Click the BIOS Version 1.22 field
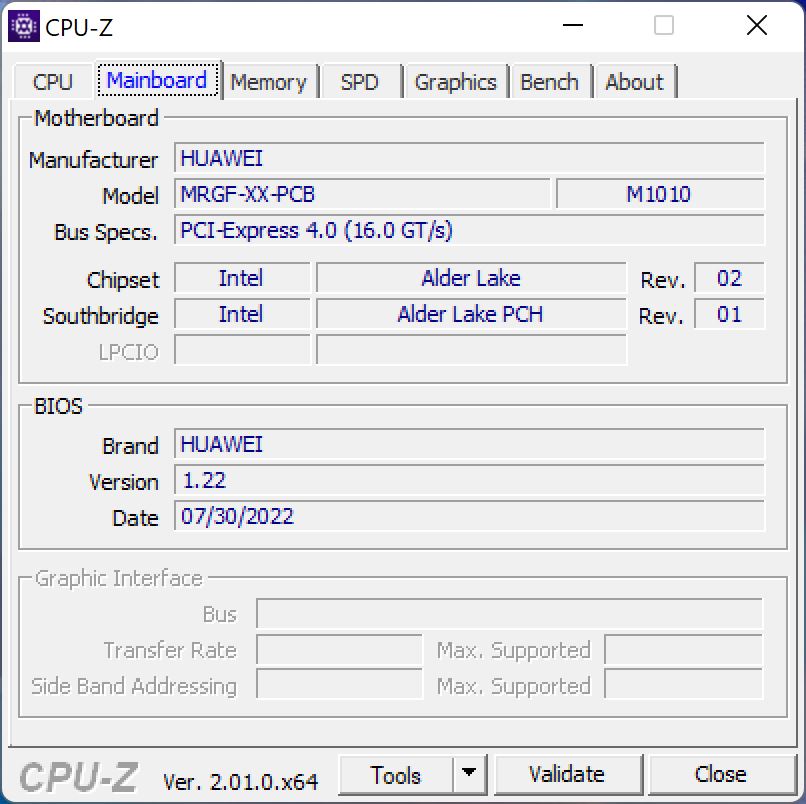 (x=469, y=480)
